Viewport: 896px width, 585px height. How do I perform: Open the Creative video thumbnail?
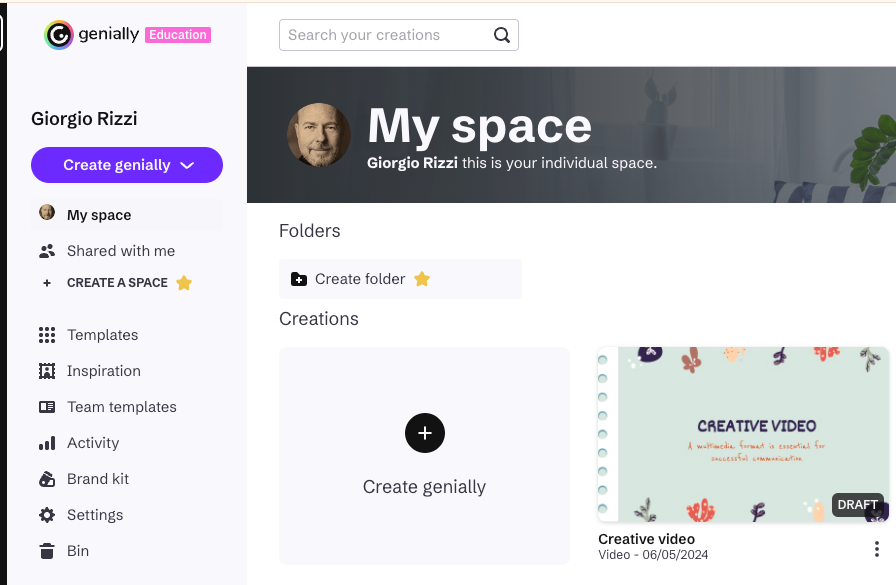click(742, 435)
